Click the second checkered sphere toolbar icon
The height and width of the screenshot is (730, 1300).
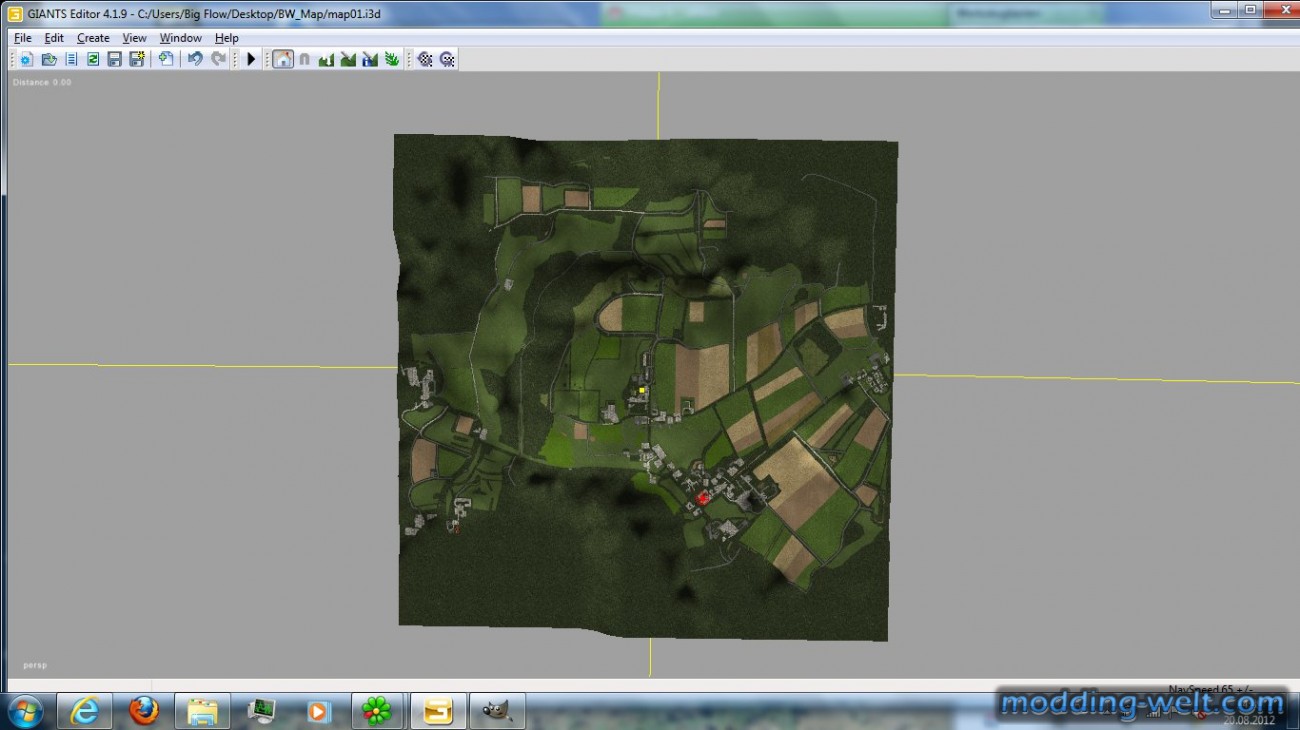pyautogui.click(x=447, y=59)
